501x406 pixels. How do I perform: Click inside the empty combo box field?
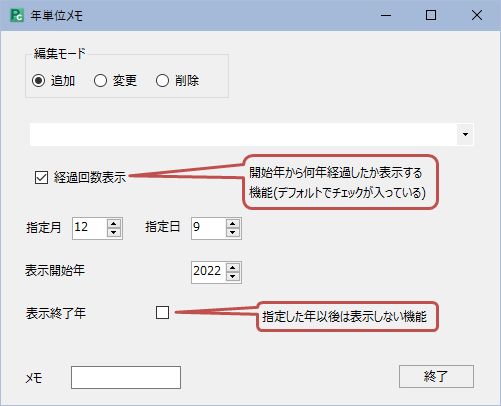click(243, 134)
